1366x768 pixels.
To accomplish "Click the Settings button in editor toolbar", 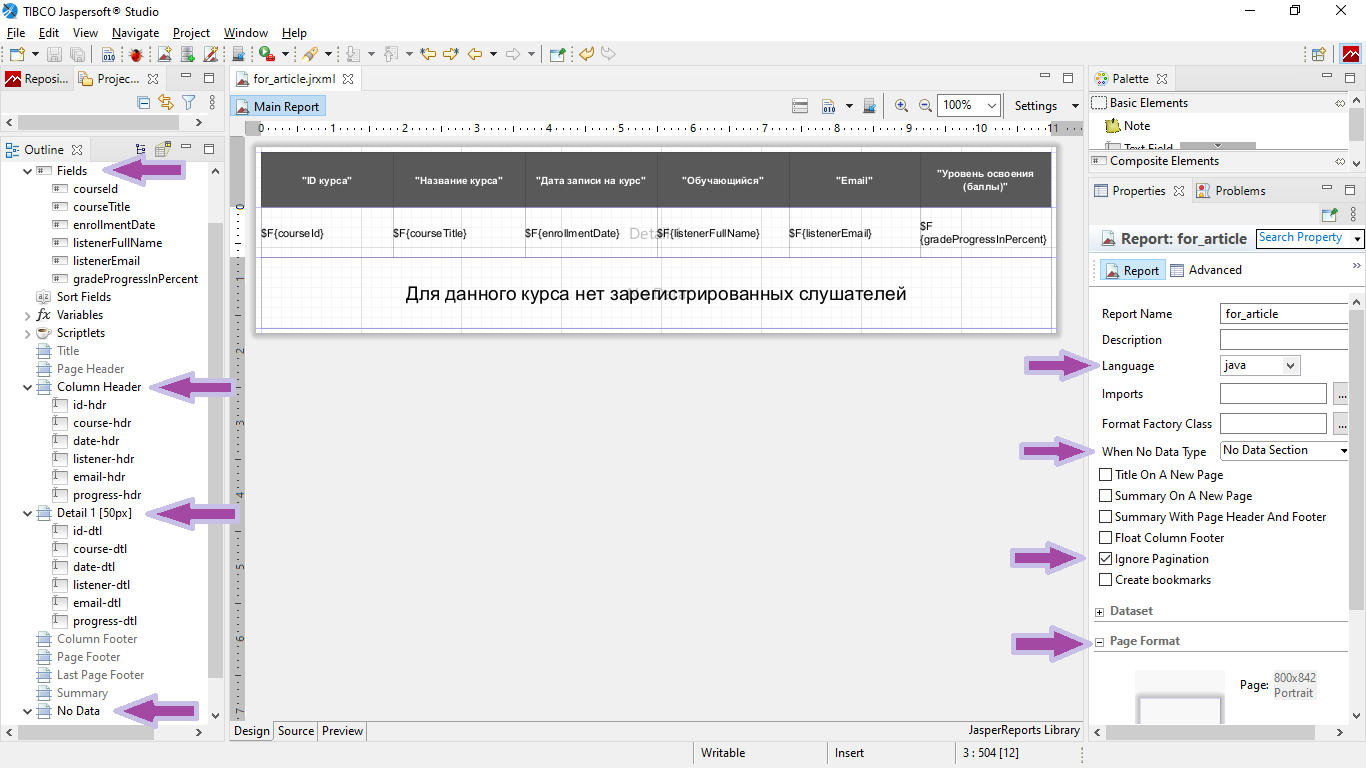I will [1035, 106].
